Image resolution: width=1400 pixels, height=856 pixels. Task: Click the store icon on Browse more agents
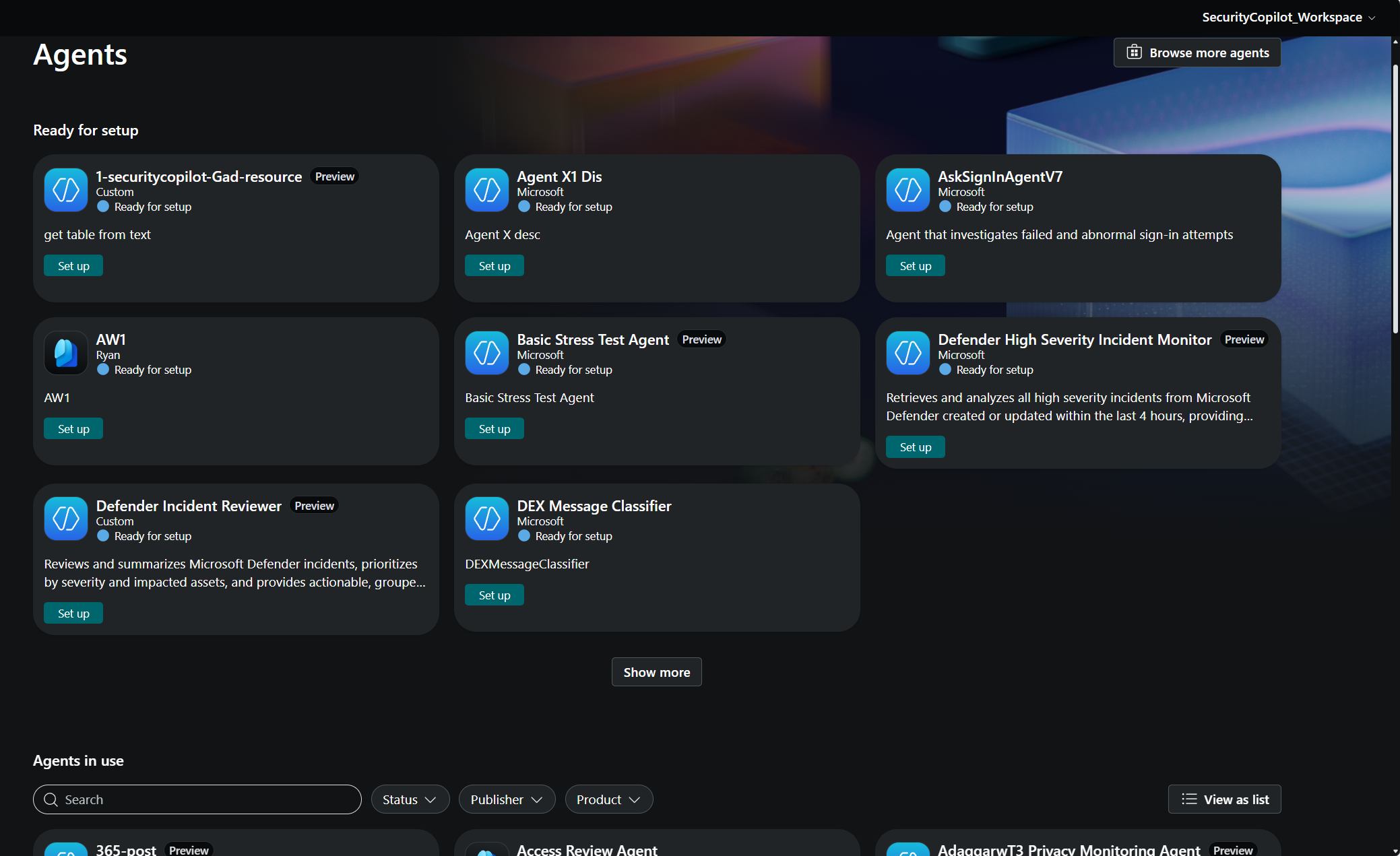pyautogui.click(x=1135, y=53)
